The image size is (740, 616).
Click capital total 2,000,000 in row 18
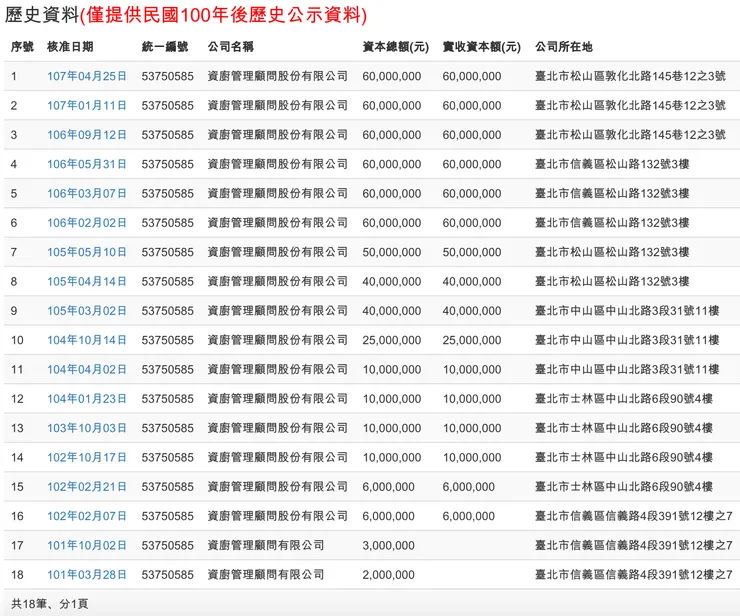point(388,574)
